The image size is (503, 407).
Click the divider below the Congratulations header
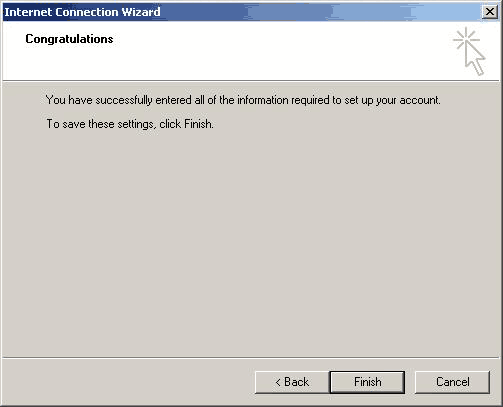pos(251,81)
